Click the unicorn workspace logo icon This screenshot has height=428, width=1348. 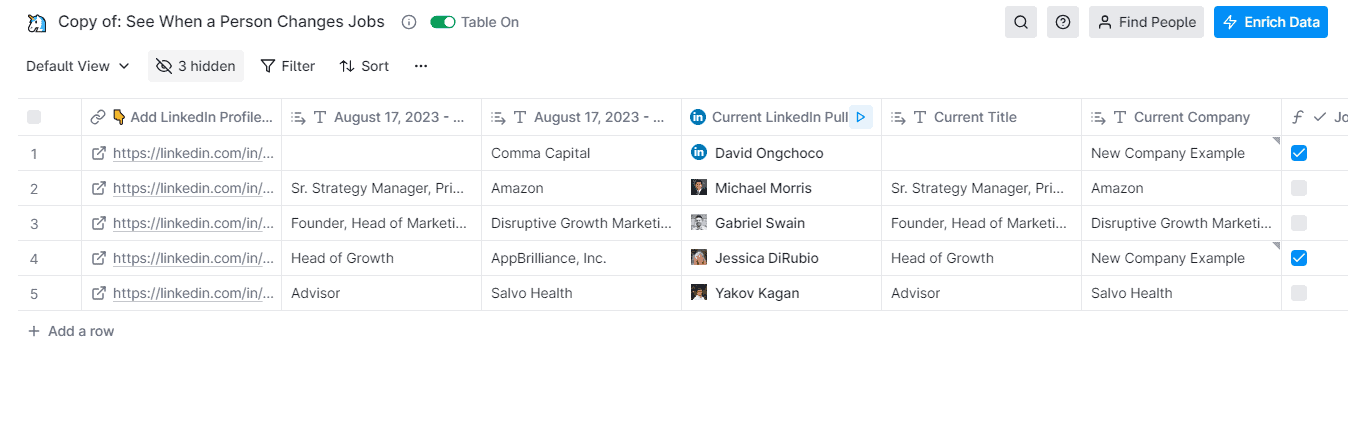tap(37, 22)
